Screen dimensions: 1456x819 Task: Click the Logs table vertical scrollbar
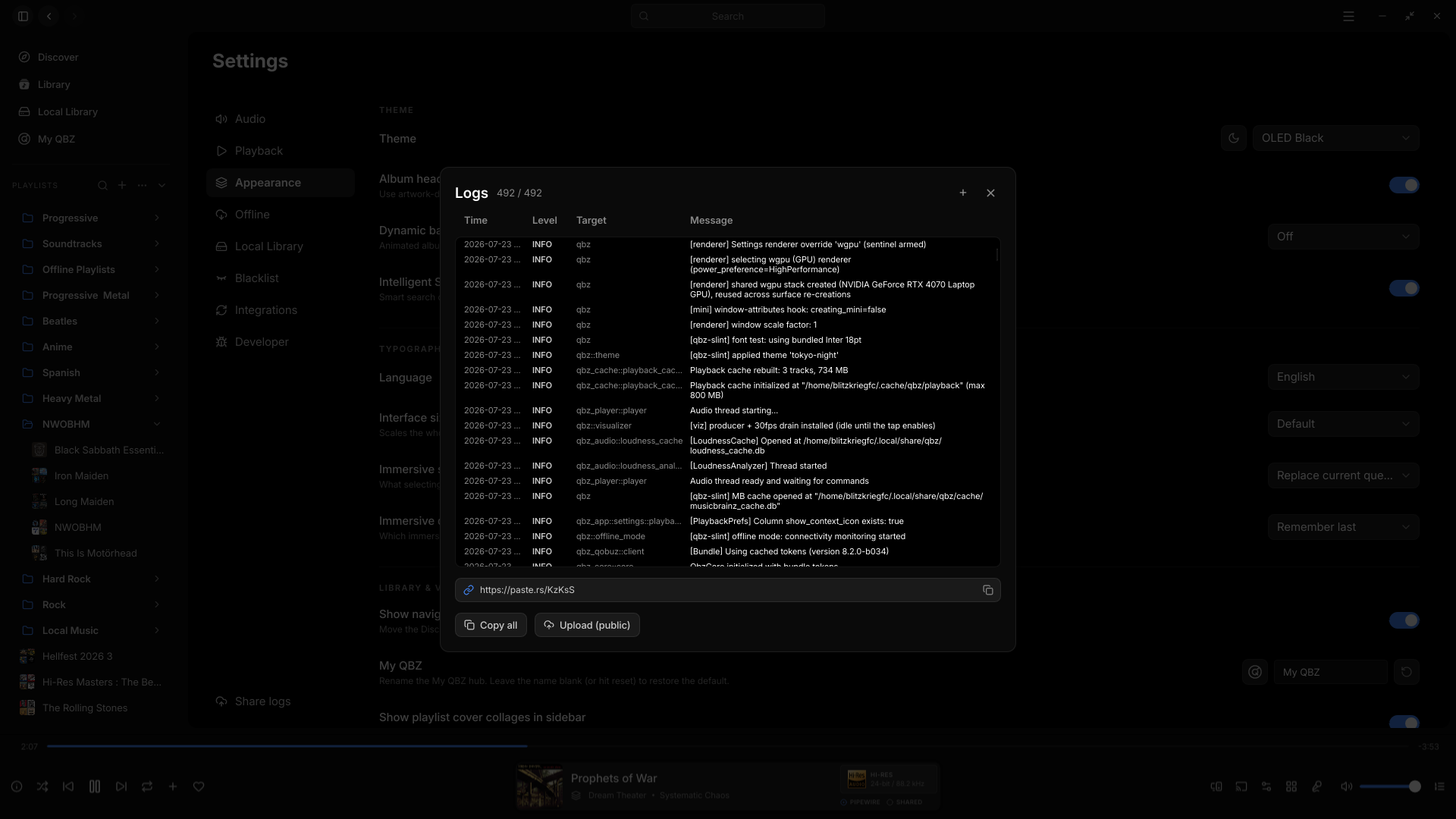coord(996,254)
